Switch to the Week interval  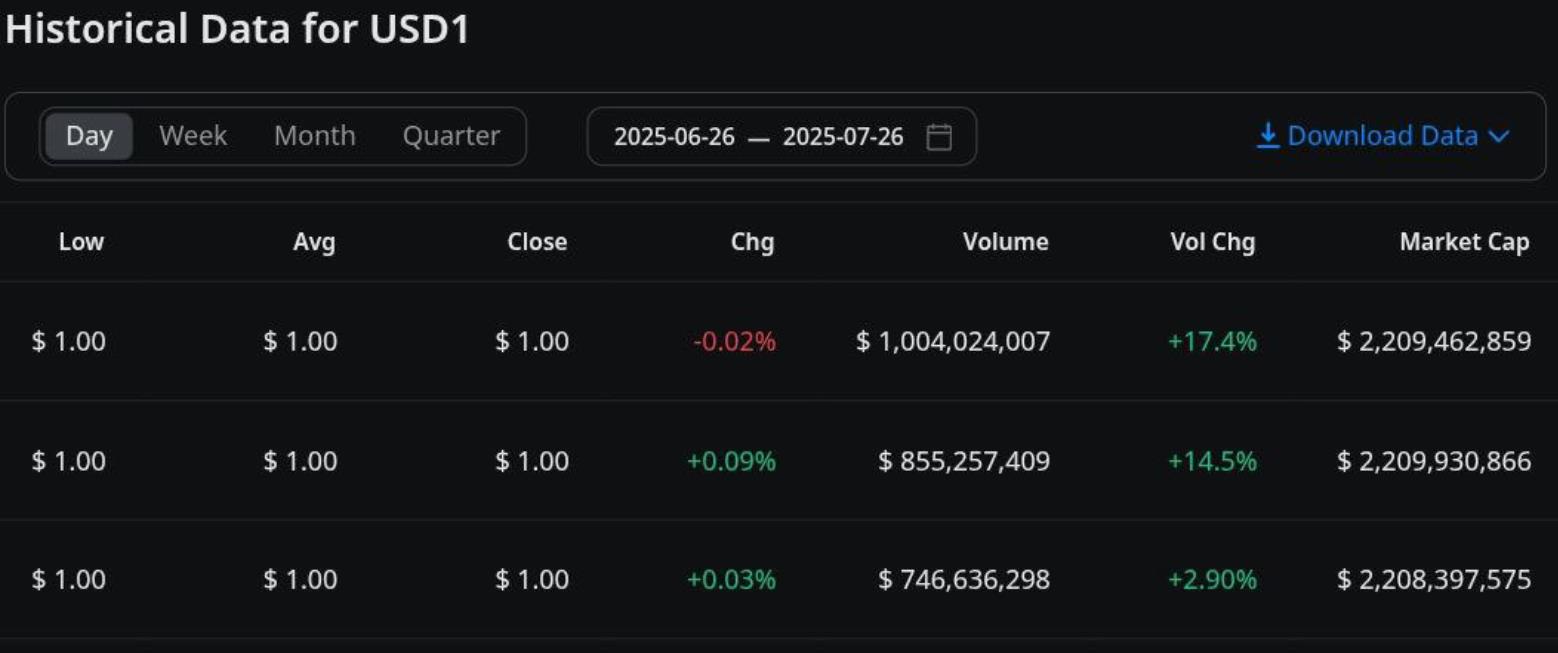193,136
